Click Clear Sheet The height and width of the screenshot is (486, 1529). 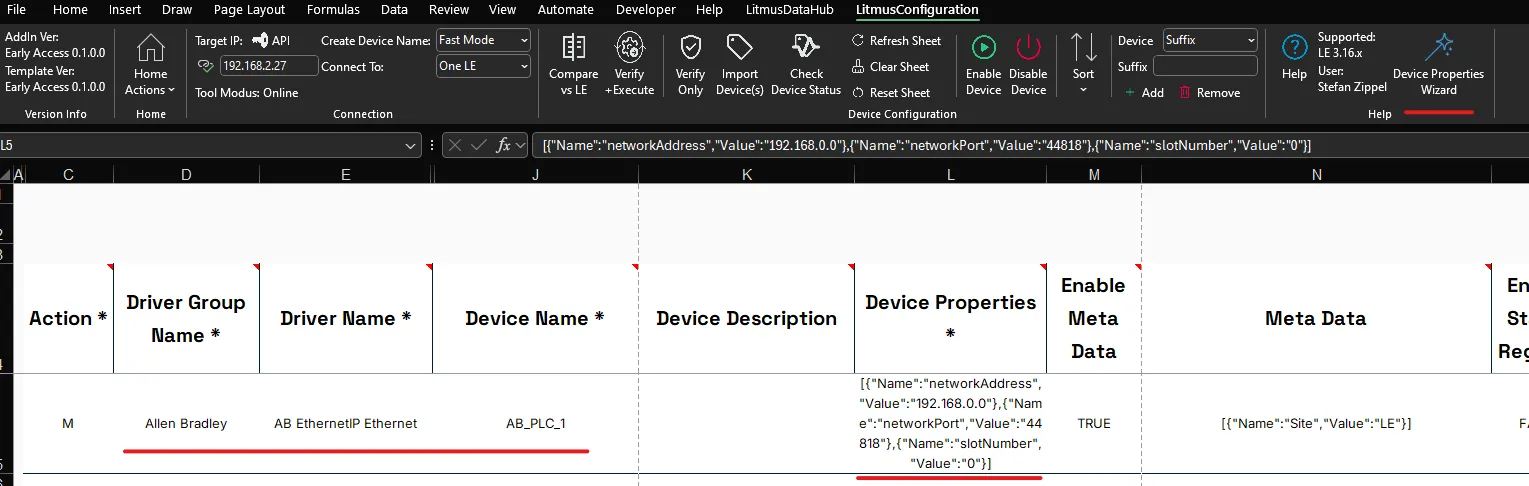tap(890, 67)
